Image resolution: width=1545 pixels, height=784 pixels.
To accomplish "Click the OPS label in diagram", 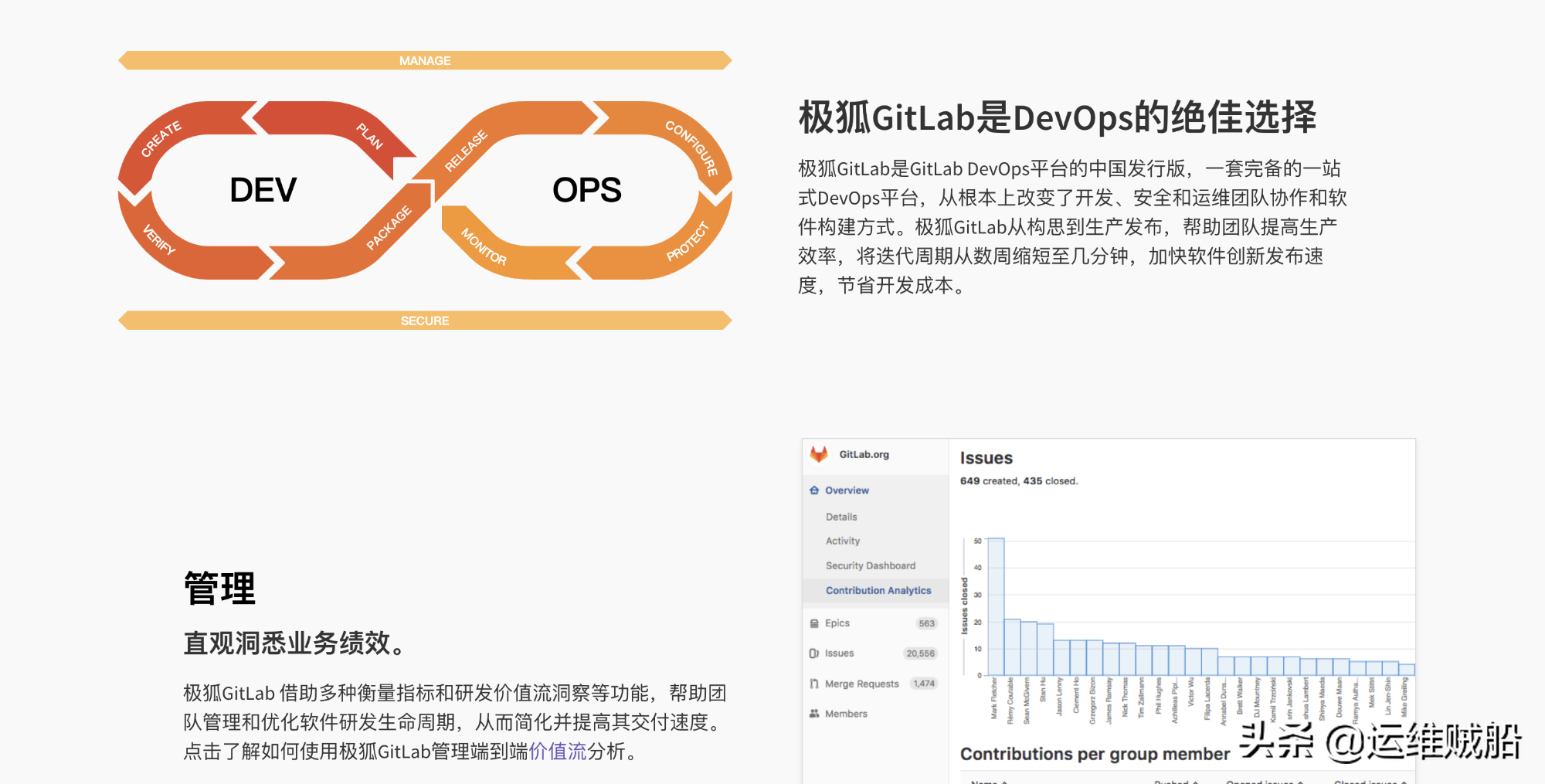I will (x=587, y=190).
